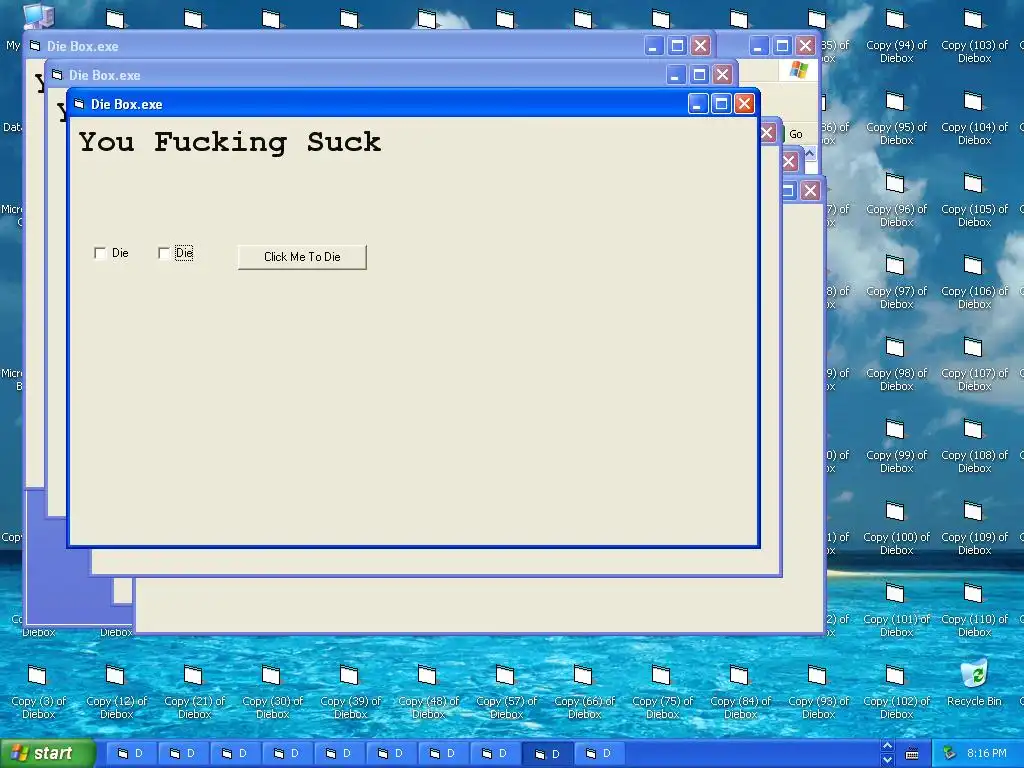1024x768 pixels.
Task: Pick the Copy (106) of Diebox icon
Action: coord(974,282)
